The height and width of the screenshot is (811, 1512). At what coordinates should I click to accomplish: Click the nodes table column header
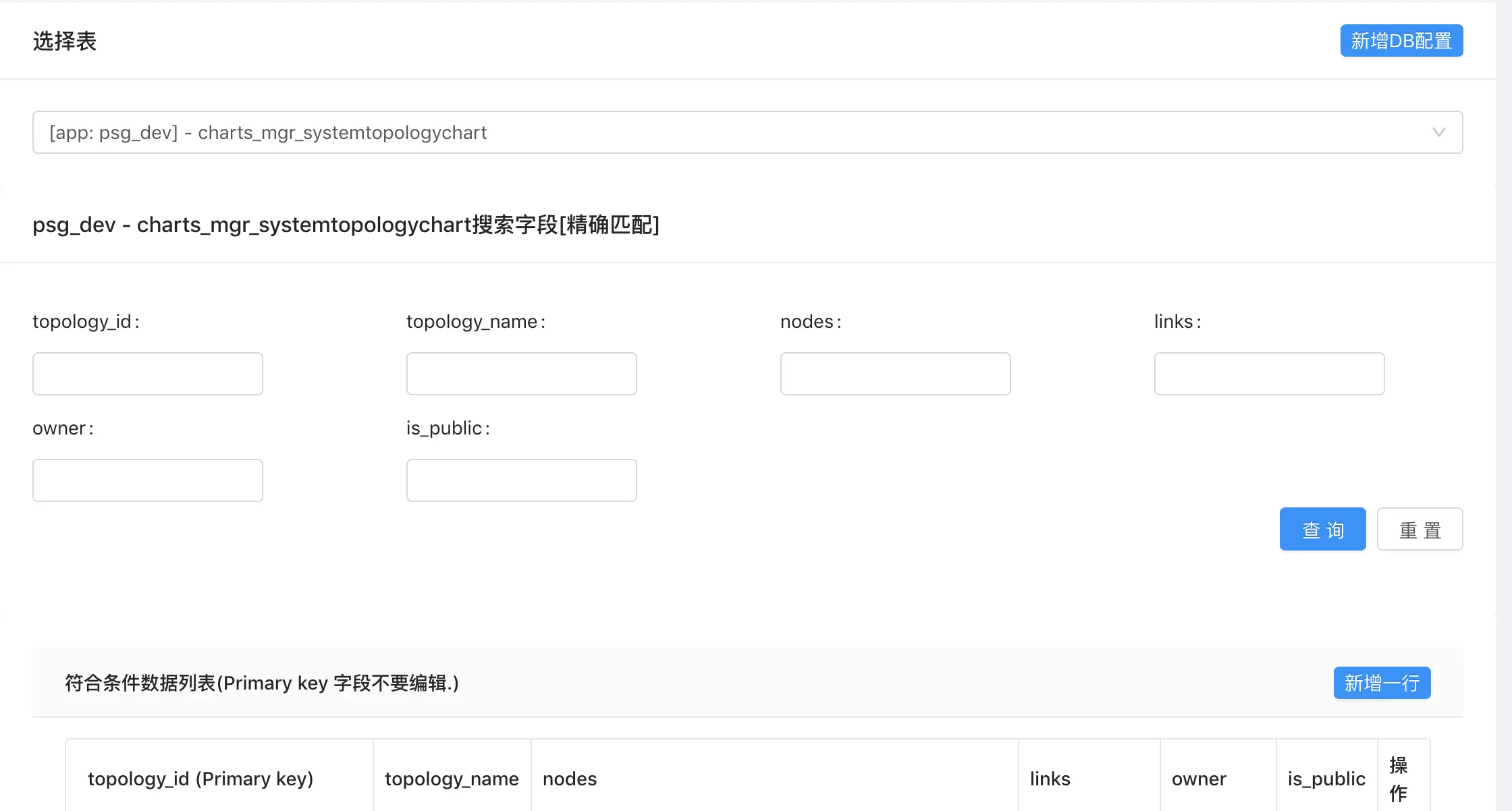click(x=570, y=779)
